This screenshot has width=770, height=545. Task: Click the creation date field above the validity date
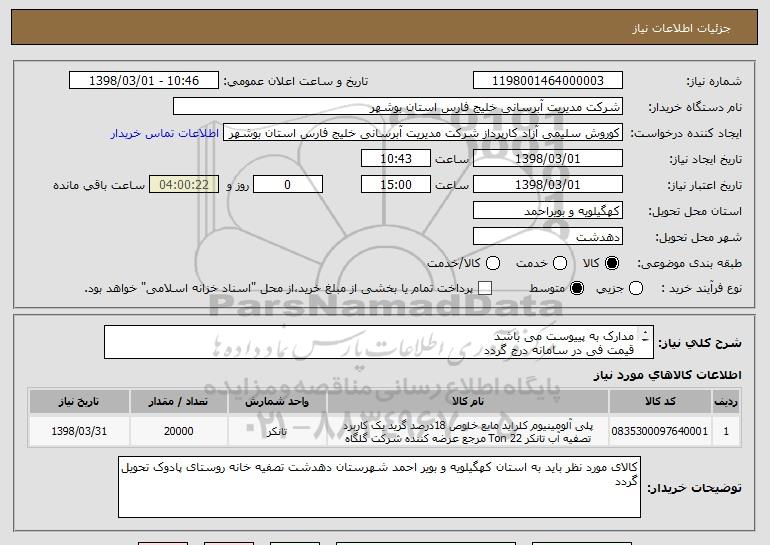click(548, 159)
